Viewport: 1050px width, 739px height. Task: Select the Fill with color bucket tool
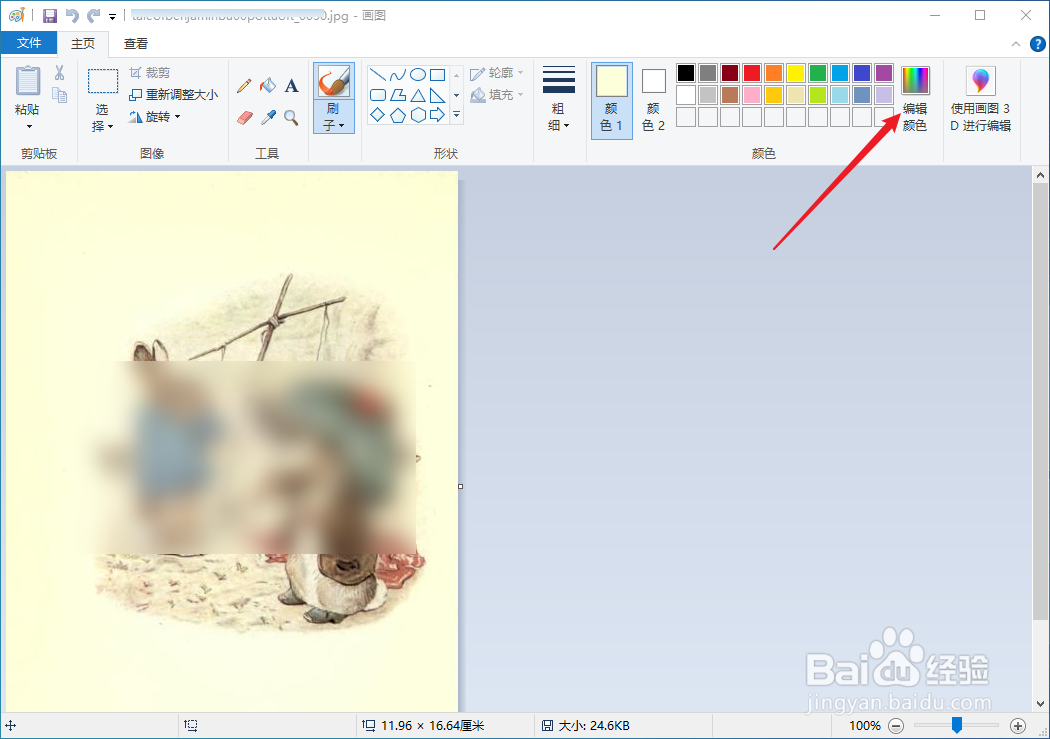[x=268, y=86]
